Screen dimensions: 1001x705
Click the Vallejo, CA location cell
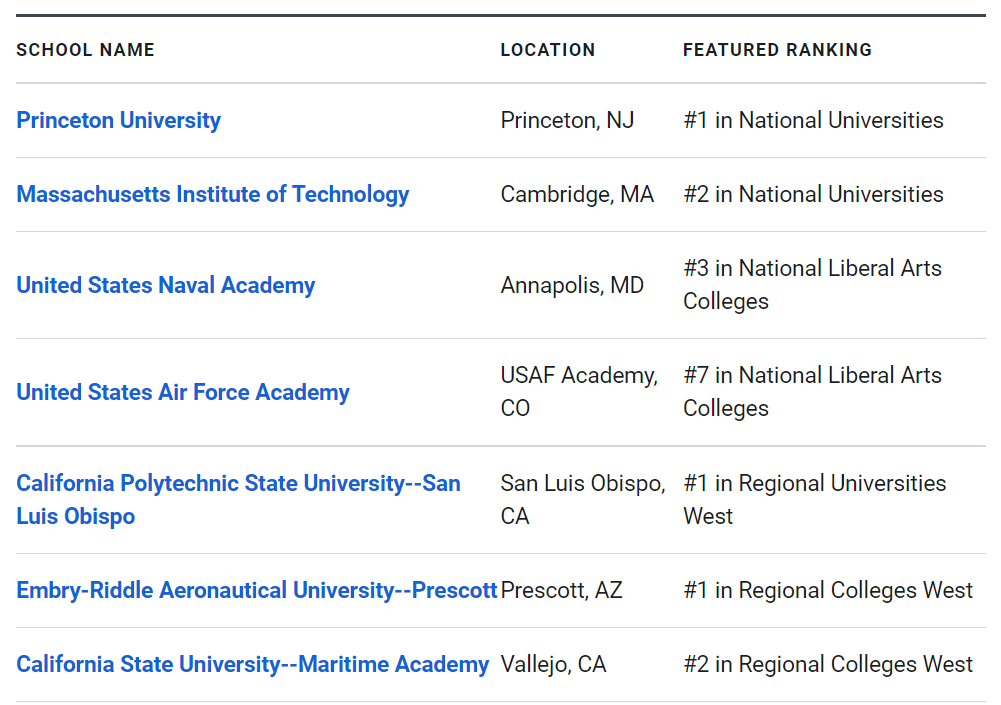pyautogui.click(x=553, y=664)
